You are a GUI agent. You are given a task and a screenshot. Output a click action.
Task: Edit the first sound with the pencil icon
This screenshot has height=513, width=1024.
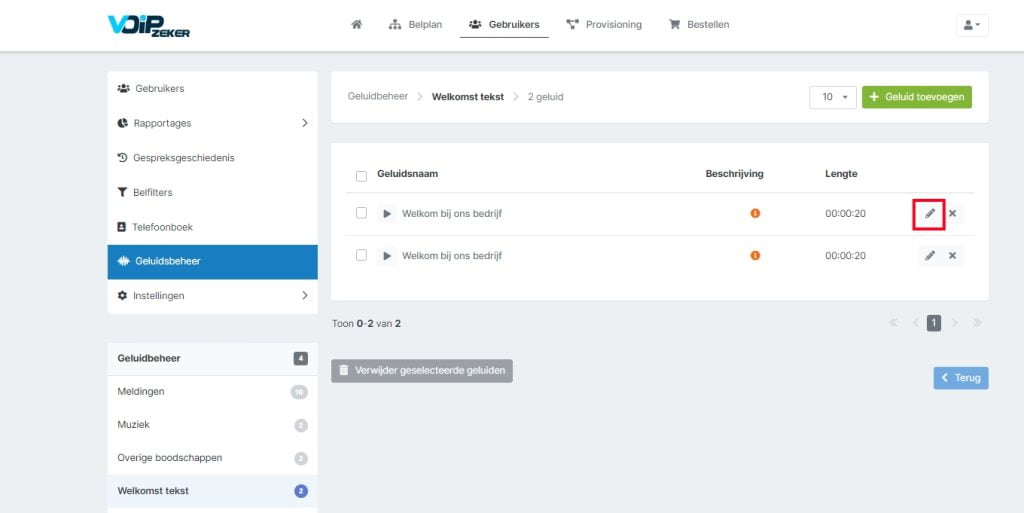(x=929, y=213)
